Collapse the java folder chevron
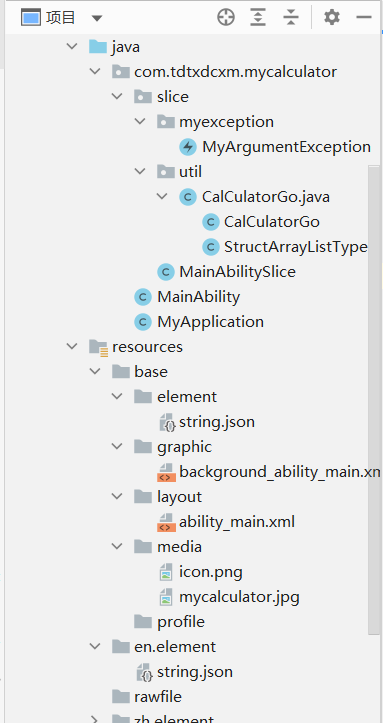Image resolution: width=383 pixels, height=723 pixels. click(x=72, y=46)
